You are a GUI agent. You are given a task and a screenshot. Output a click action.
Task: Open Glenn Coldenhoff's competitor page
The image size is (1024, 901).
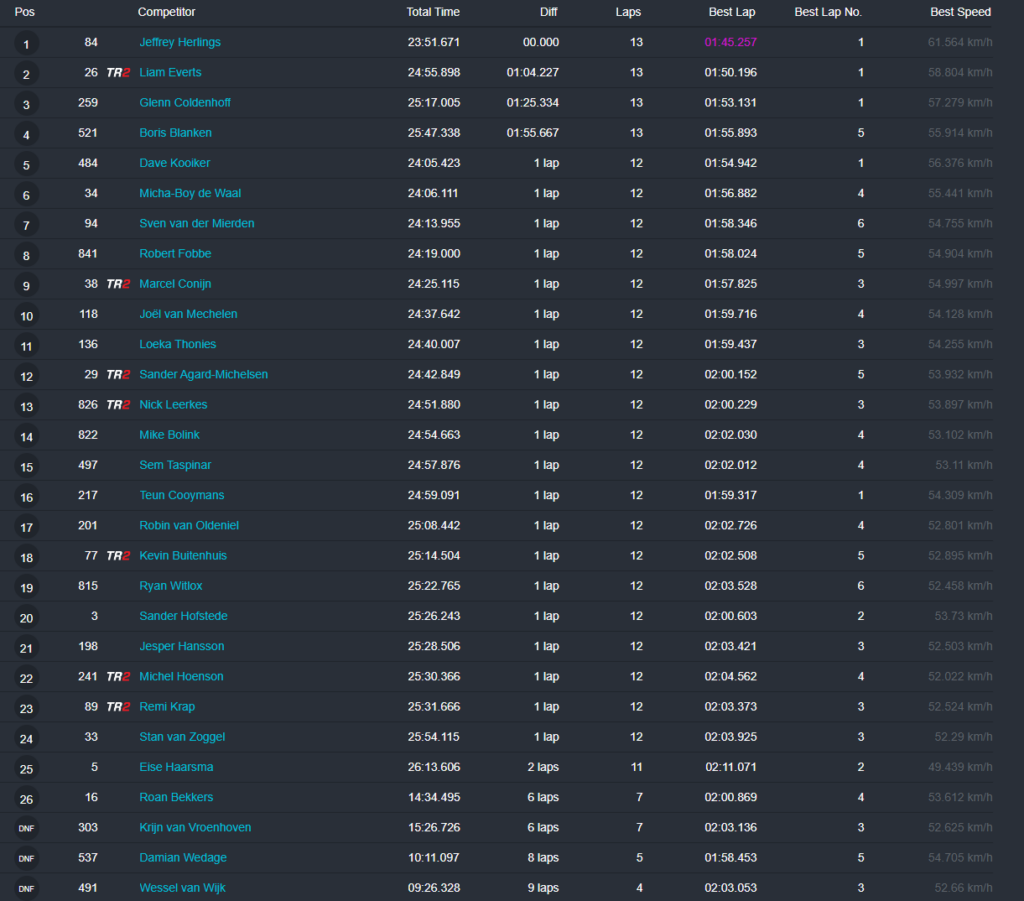point(185,103)
